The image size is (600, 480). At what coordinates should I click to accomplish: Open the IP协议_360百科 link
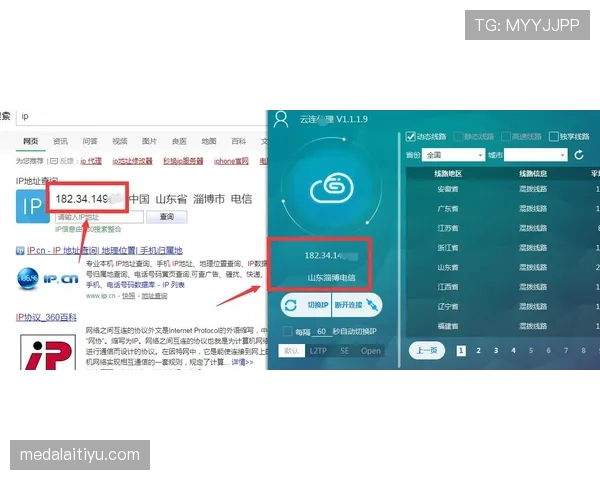(46, 317)
